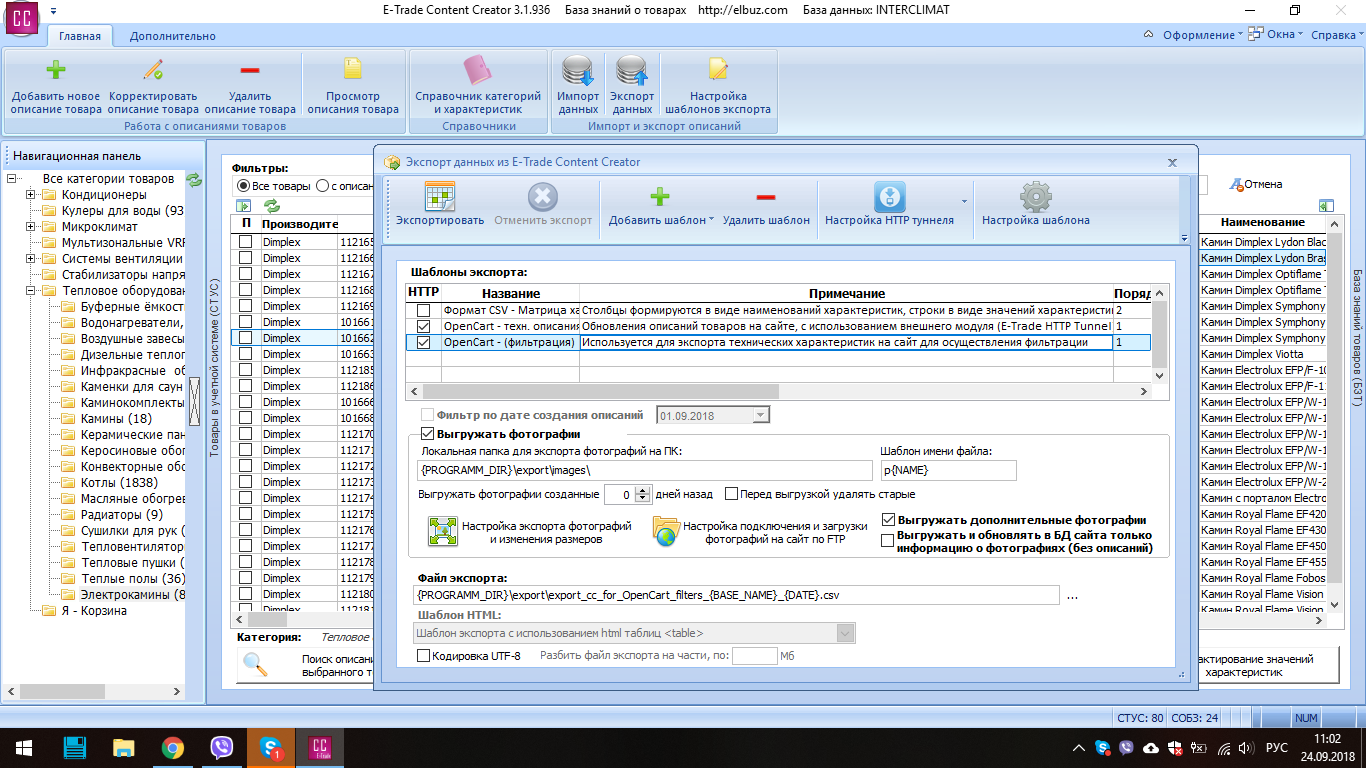This screenshot has width=1366, height=768.
Task: Open FTP photo upload settings icon
Action: coord(666,532)
